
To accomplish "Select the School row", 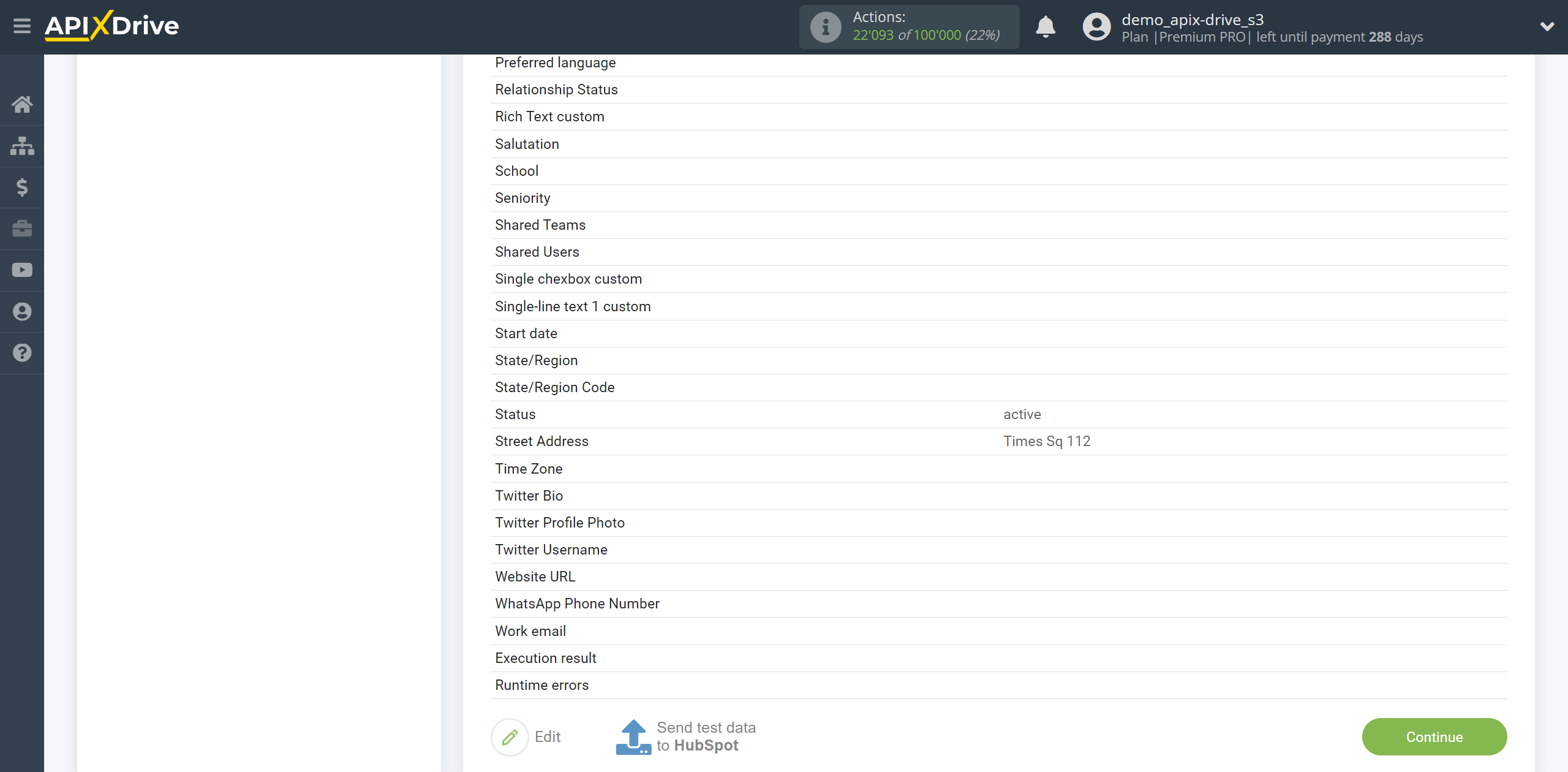I will point(998,172).
